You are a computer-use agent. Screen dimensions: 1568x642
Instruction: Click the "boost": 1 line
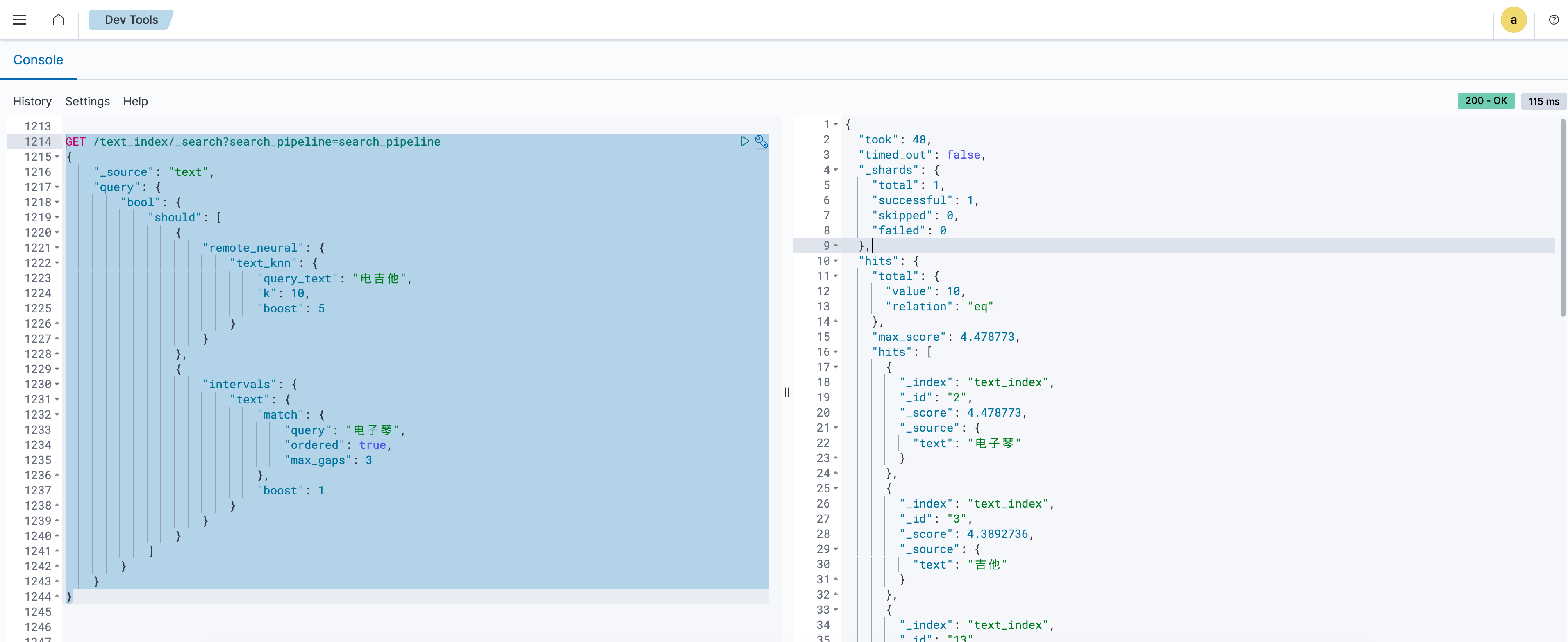290,491
